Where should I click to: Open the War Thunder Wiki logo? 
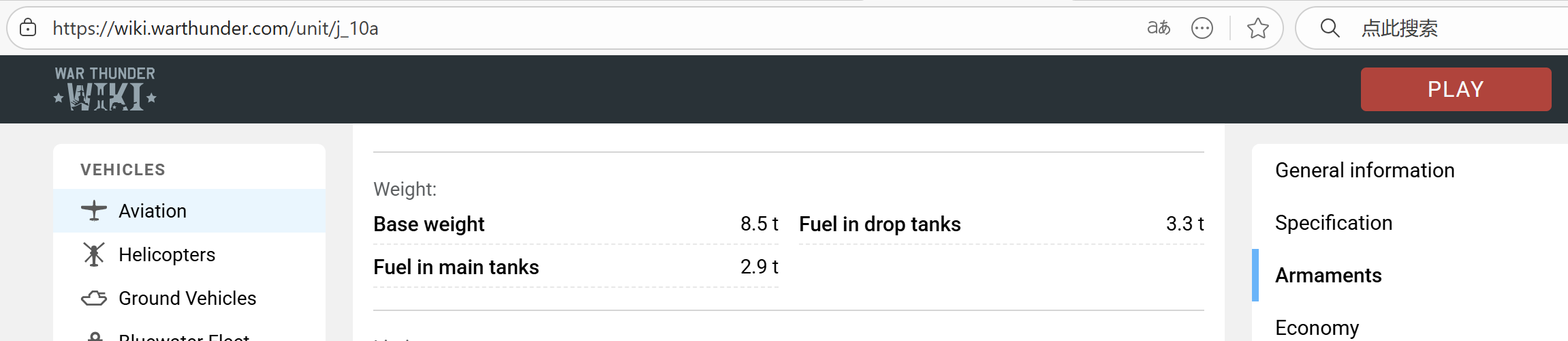click(x=106, y=89)
